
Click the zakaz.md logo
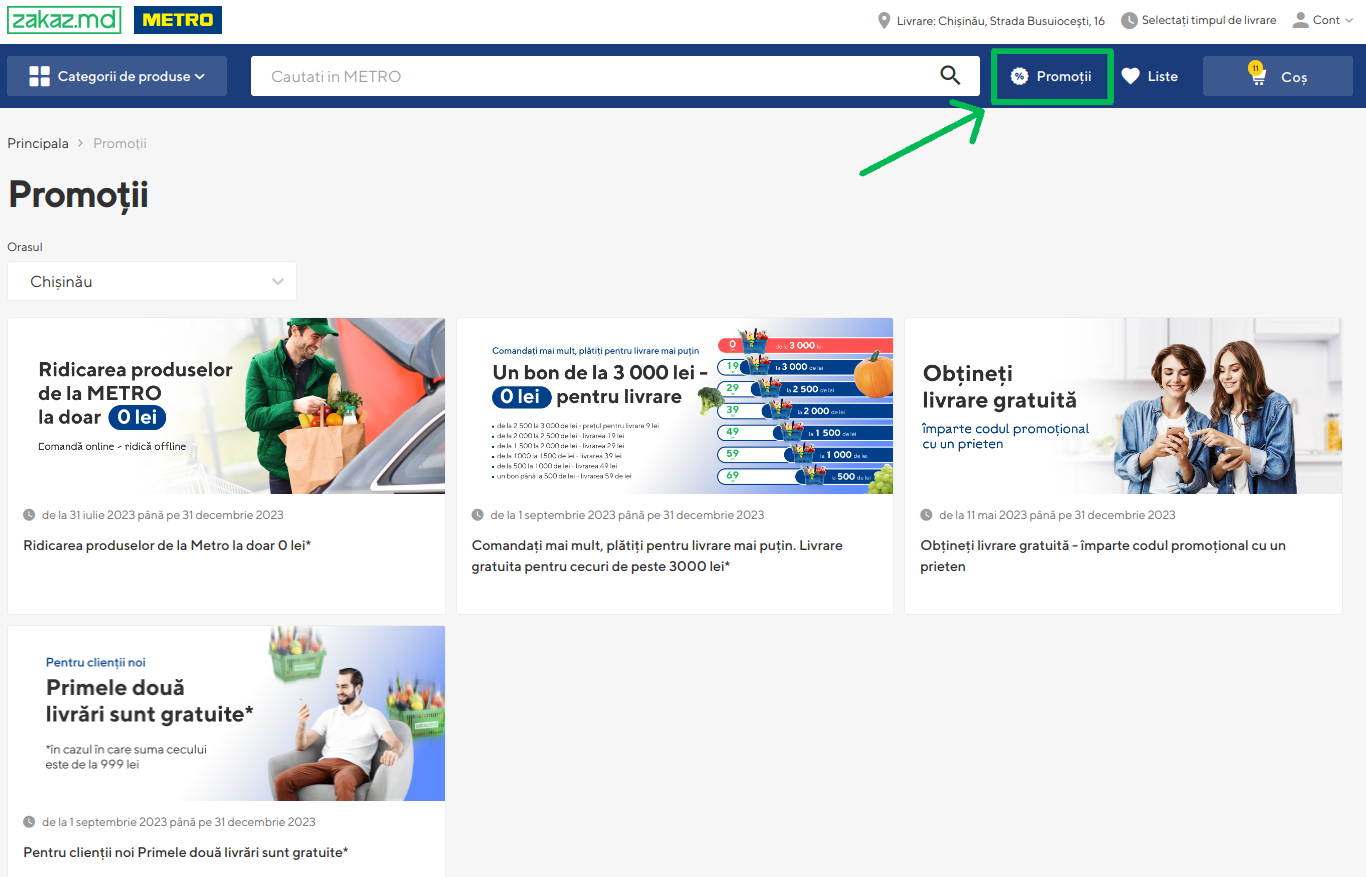tap(64, 20)
